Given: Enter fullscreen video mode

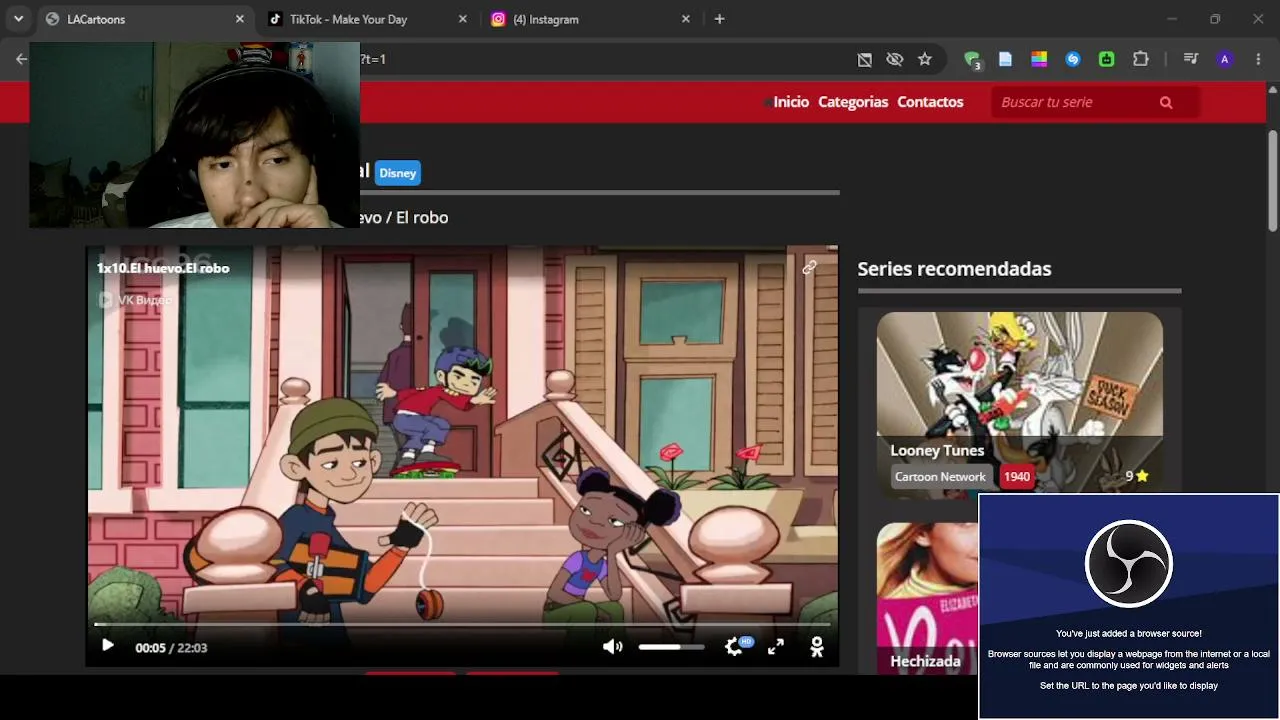Looking at the screenshot, I should (x=776, y=647).
